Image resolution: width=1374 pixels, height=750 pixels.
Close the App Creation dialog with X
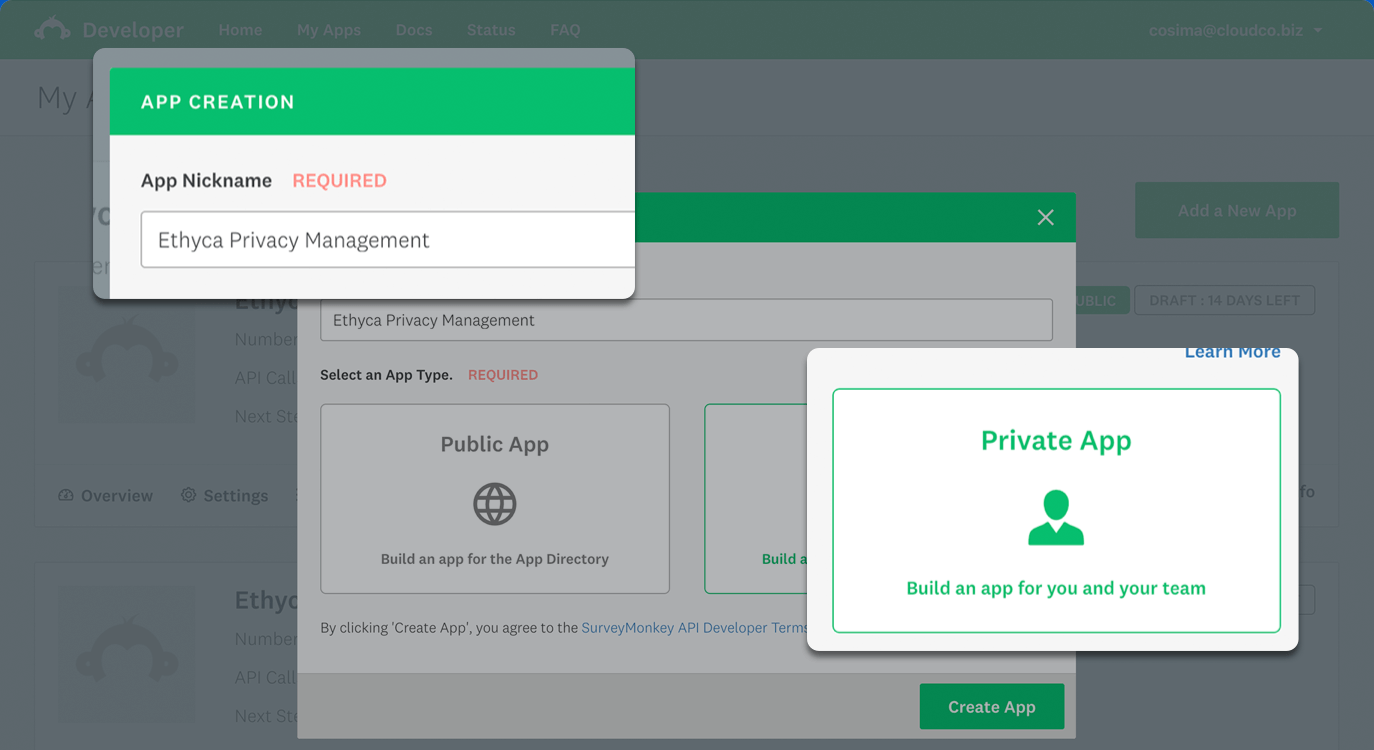[1046, 217]
